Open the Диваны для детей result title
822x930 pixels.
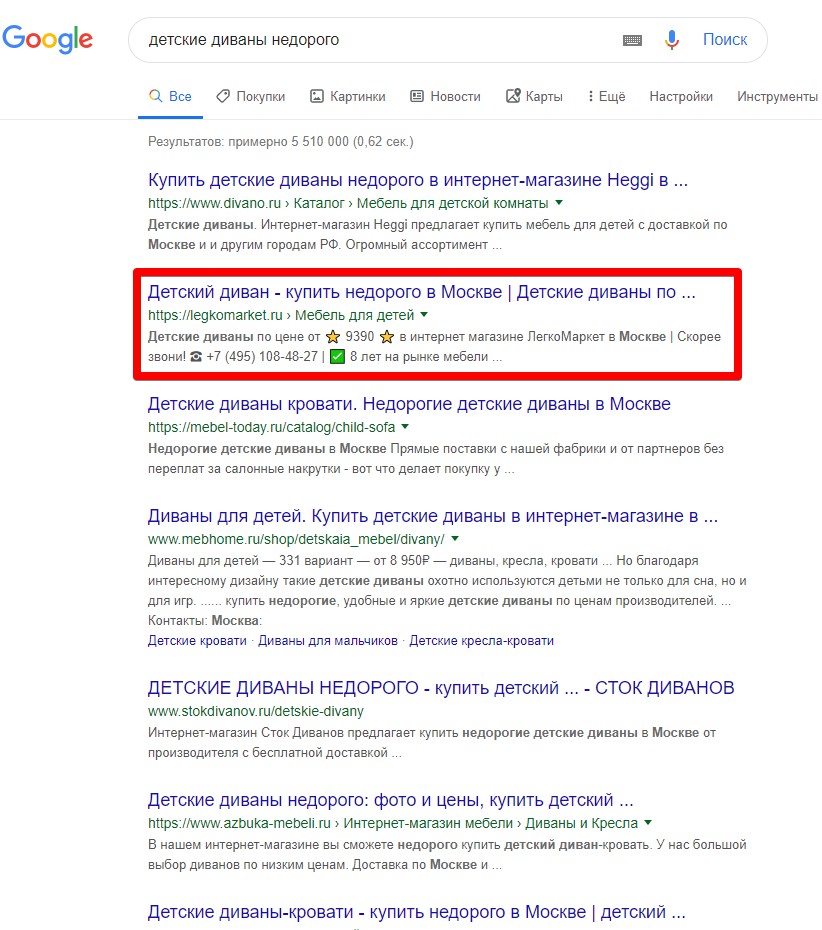pyautogui.click(x=432, y=516)
